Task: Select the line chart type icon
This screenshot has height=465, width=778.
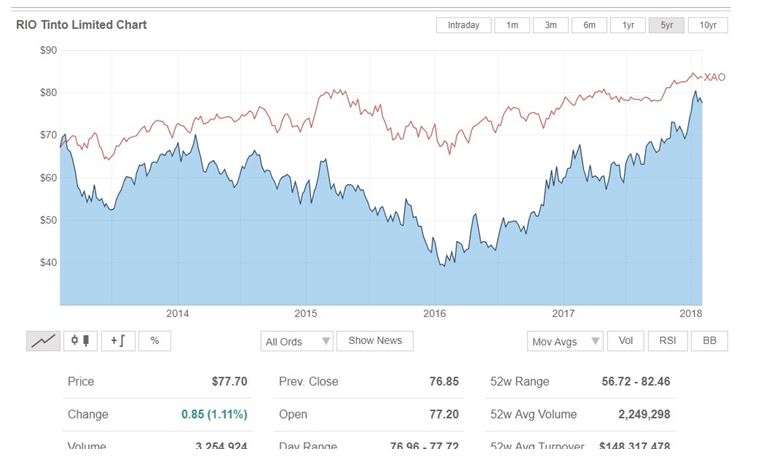Action: point(43,341)
